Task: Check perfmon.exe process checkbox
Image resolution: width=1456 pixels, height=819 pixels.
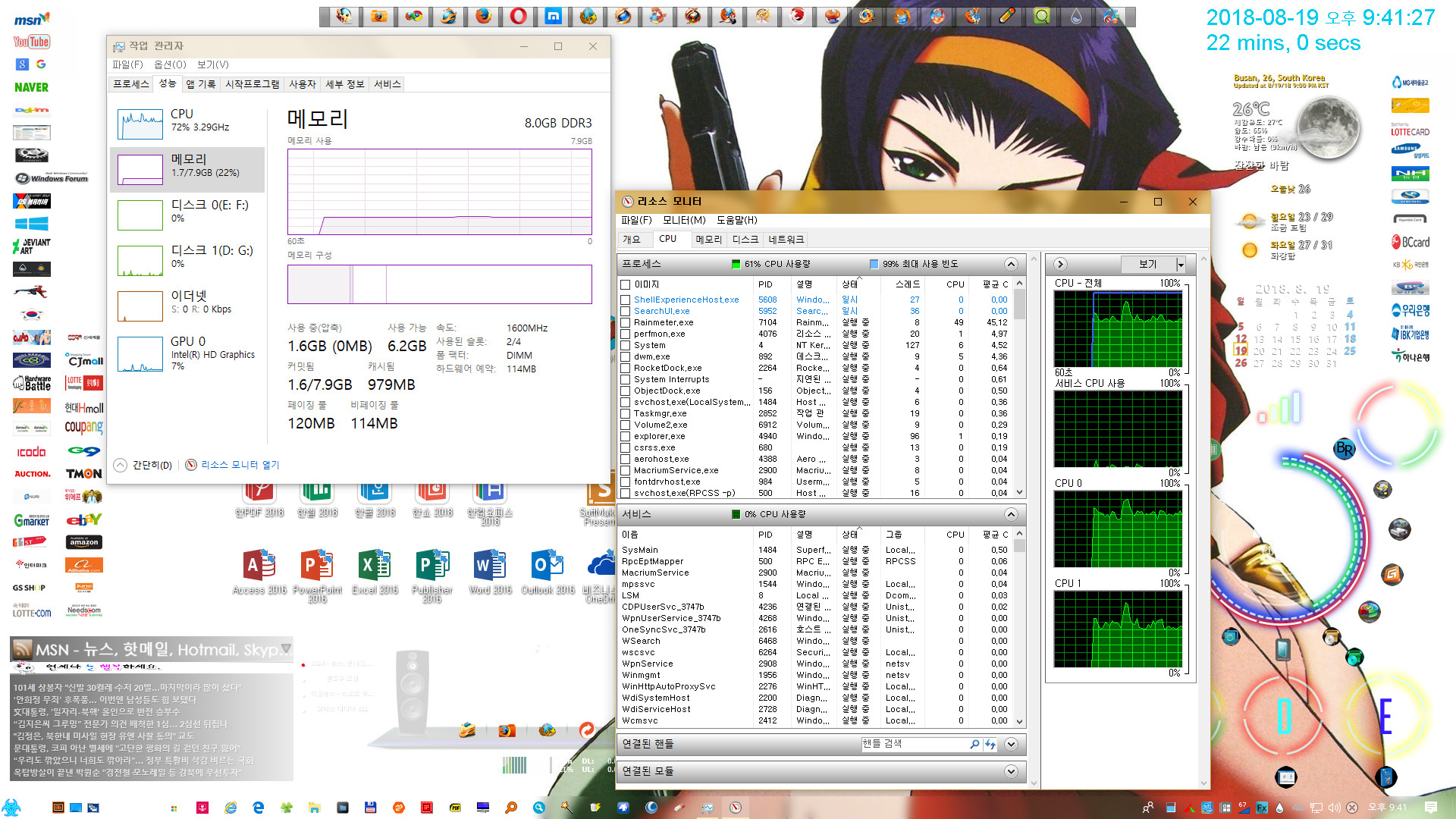Action: pyautogui.click(x=626, y=334)
